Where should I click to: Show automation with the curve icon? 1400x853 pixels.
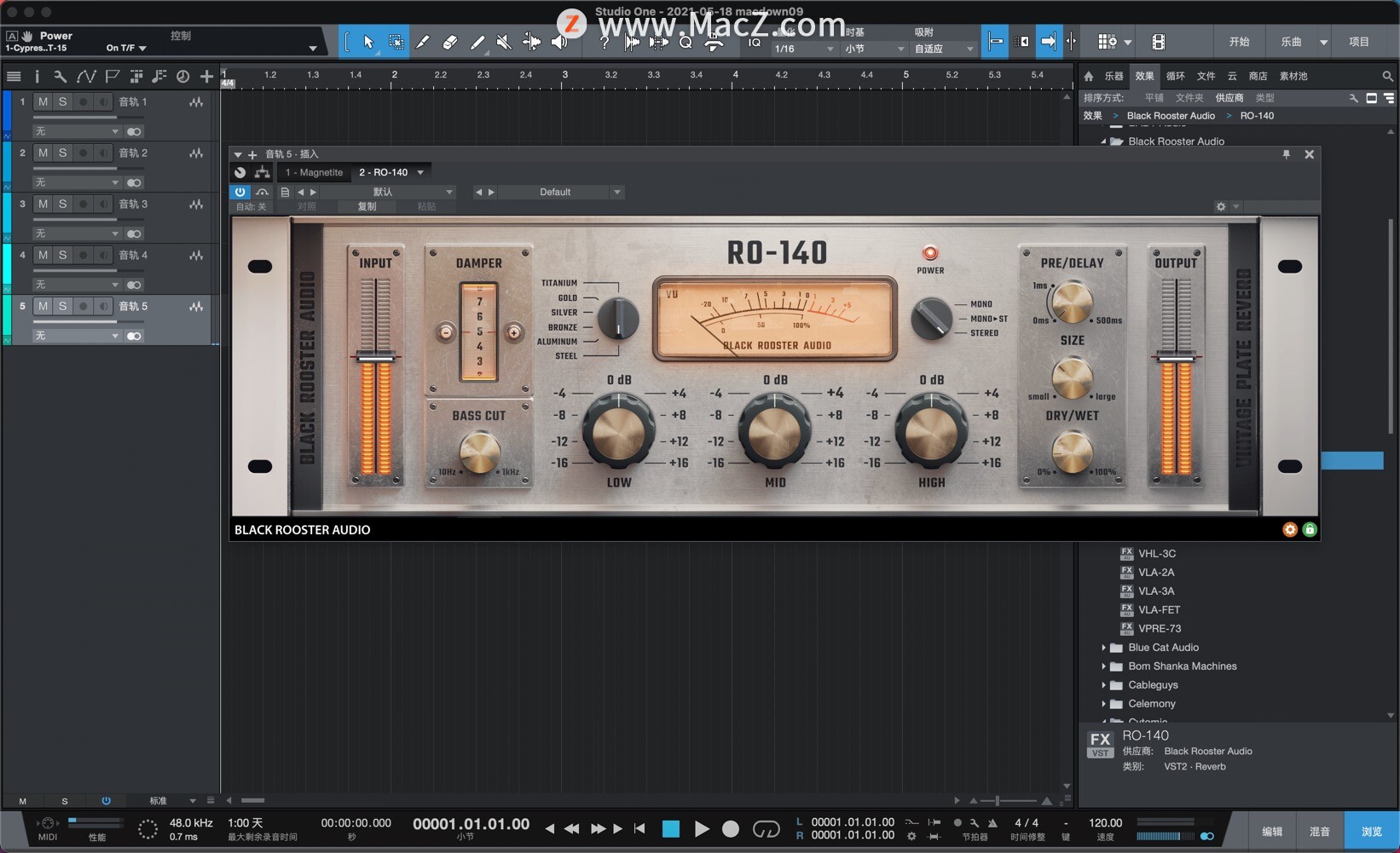[x=86, y=77]
